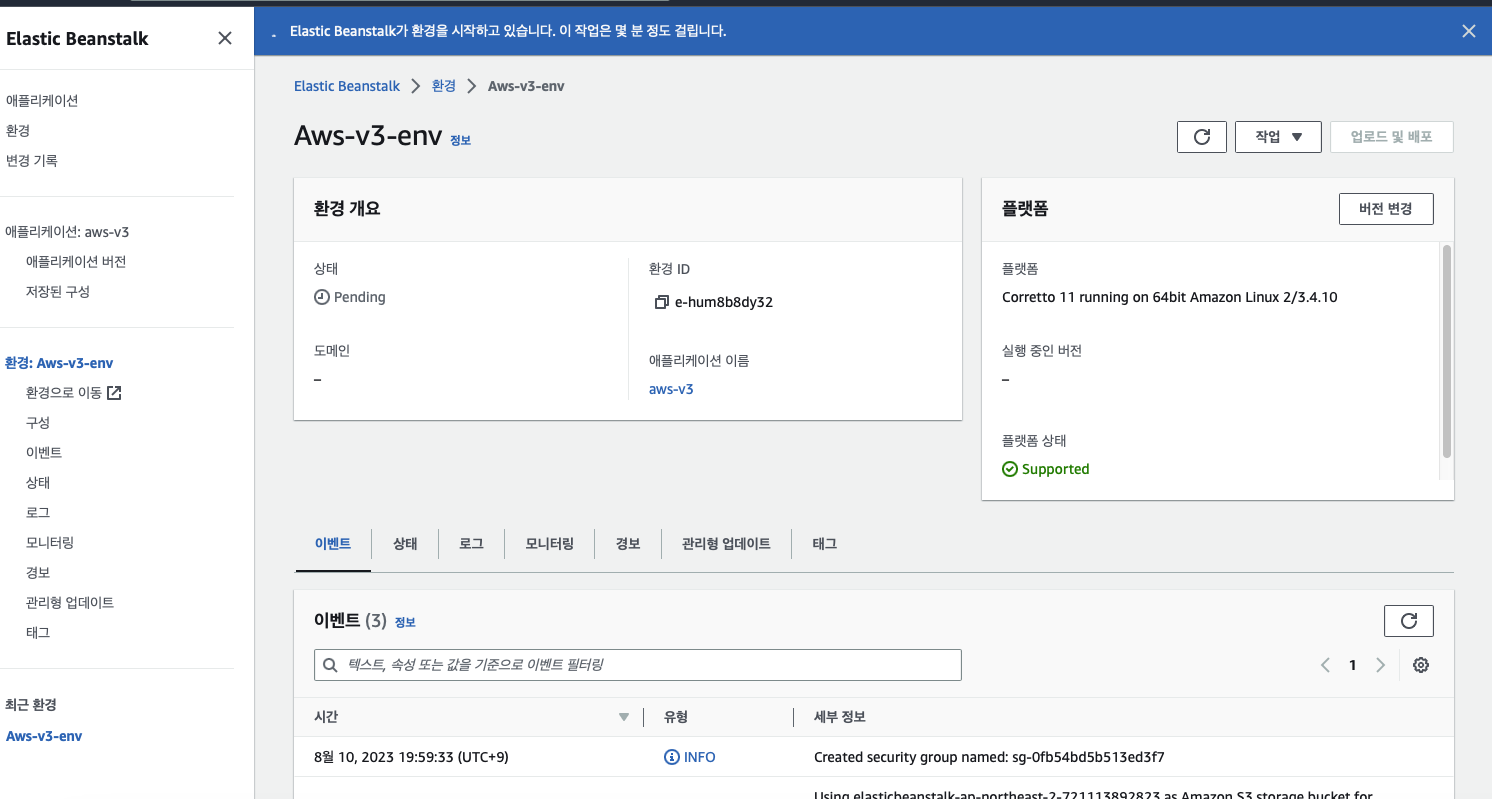The image size is (1492, 799).
Task: Open the events table settings gear
Action: click(1420, 665)
